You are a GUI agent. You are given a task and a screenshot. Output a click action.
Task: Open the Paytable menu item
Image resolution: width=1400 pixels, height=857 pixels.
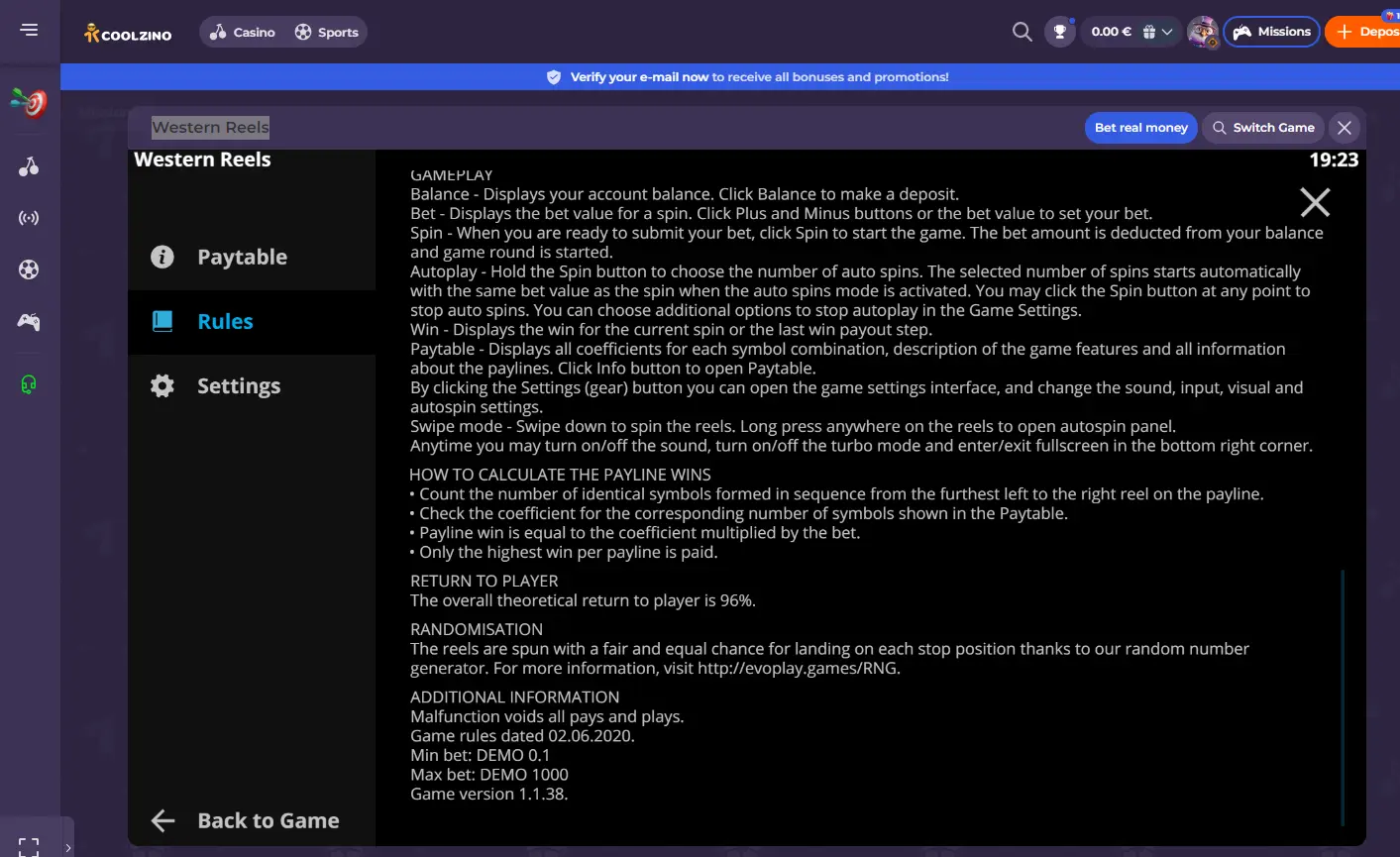252,258
